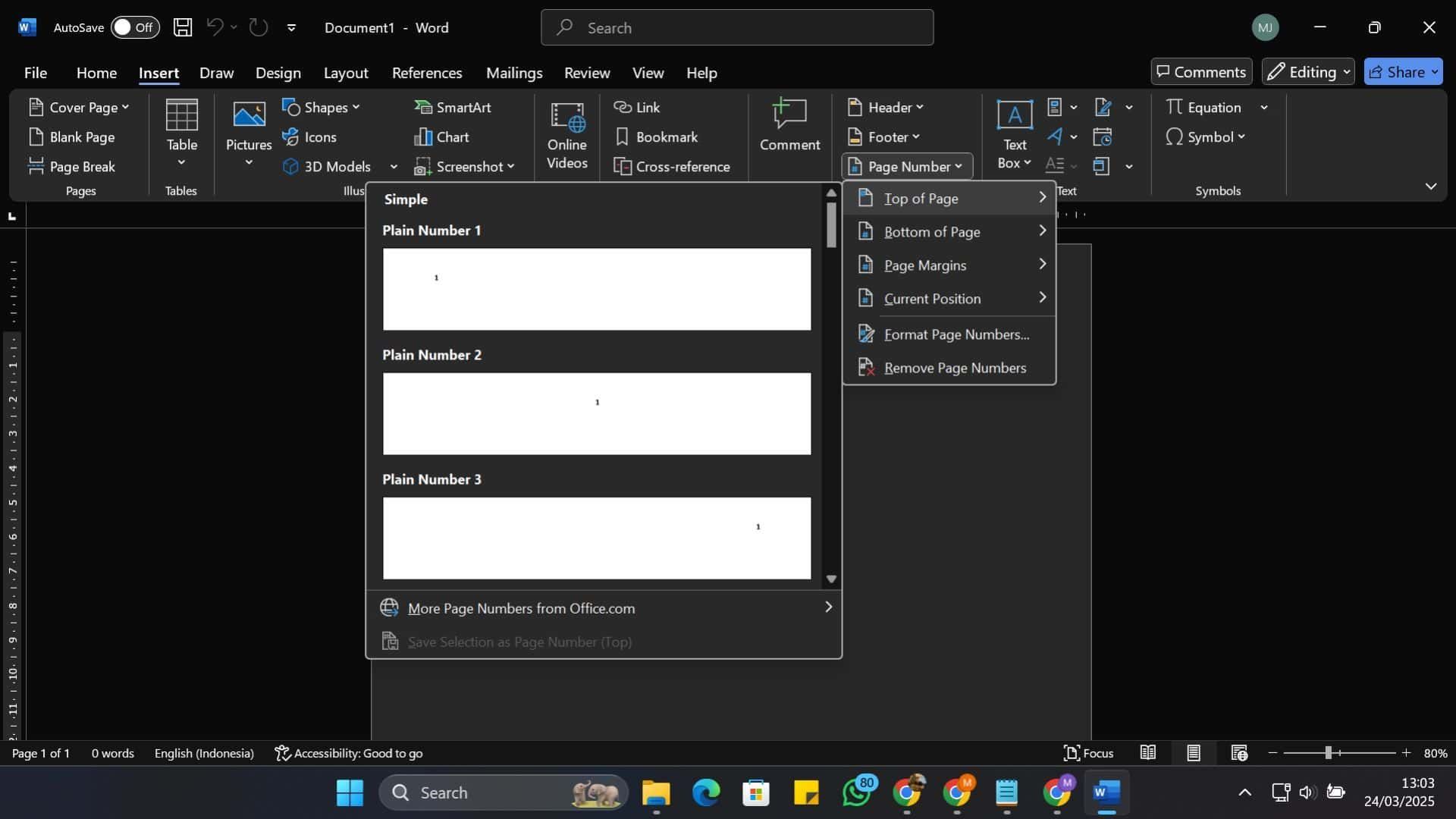Open the Comments pane button
Screen dimensions: 1456x819
(x=1201, y=71)
